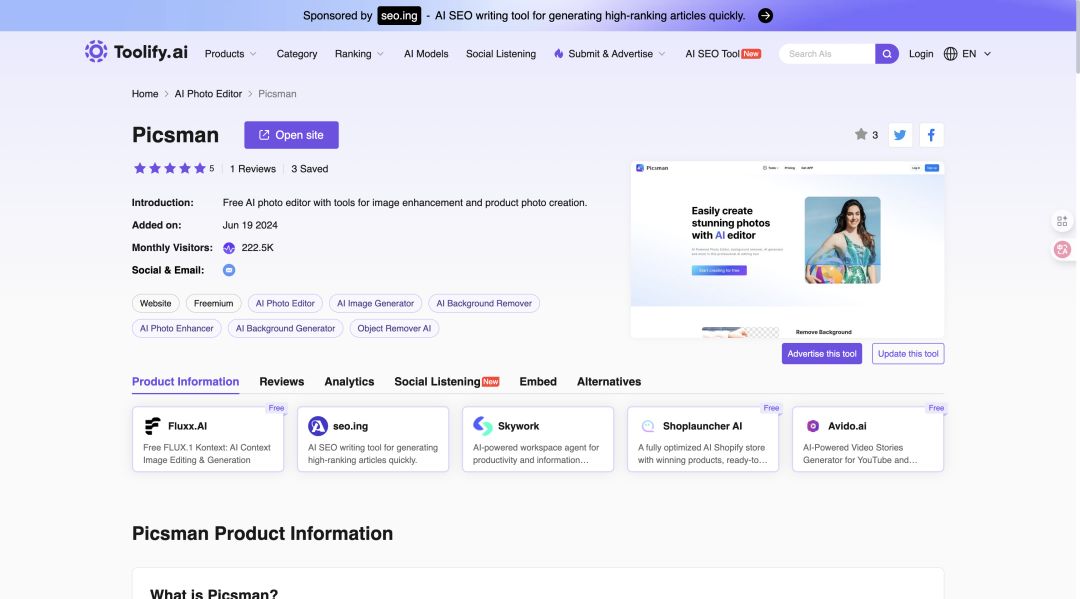
Task: Switch to the Alternatives tab
Action: (609, 381)
